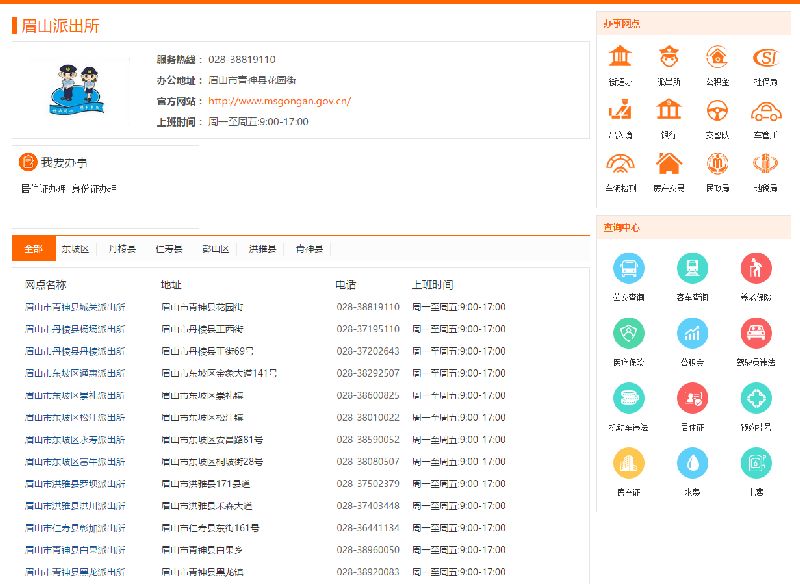This screenshot has height=584, width=800.
Task: Open the 派出所 police officer icon
Action: coord(668,56)
